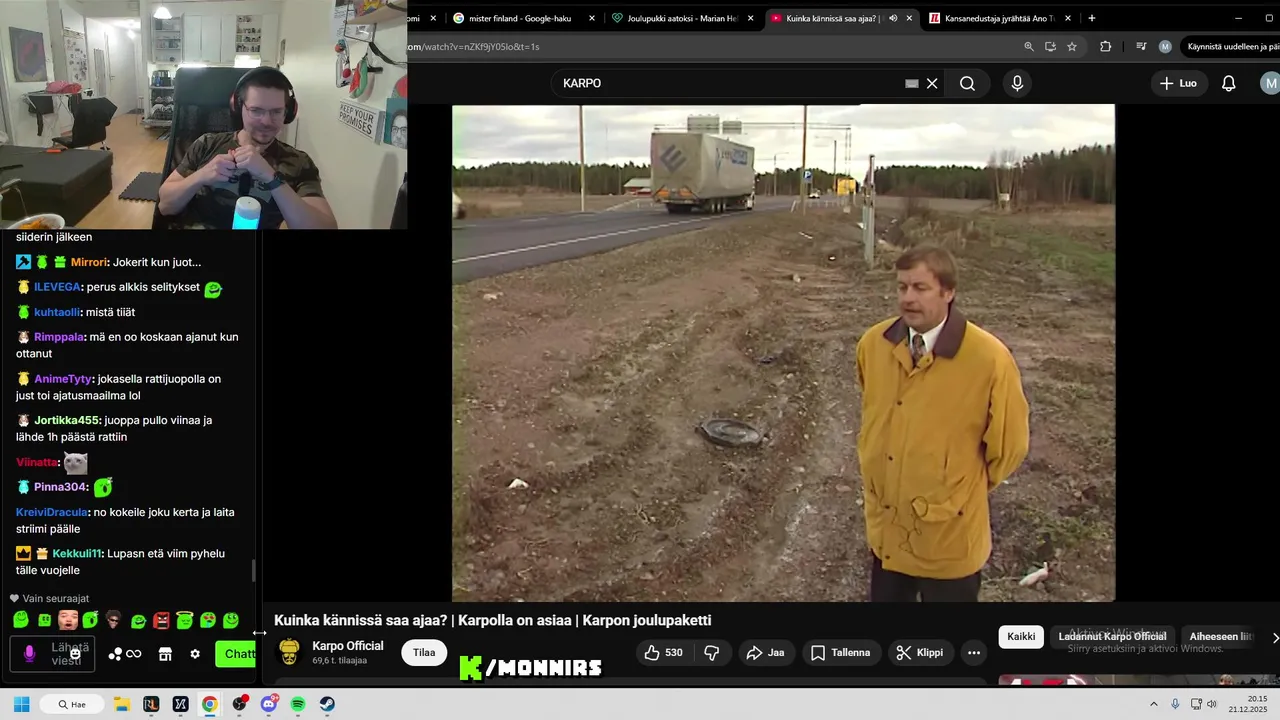Open the YouTube account avatar menu

tap(1270, 83)
